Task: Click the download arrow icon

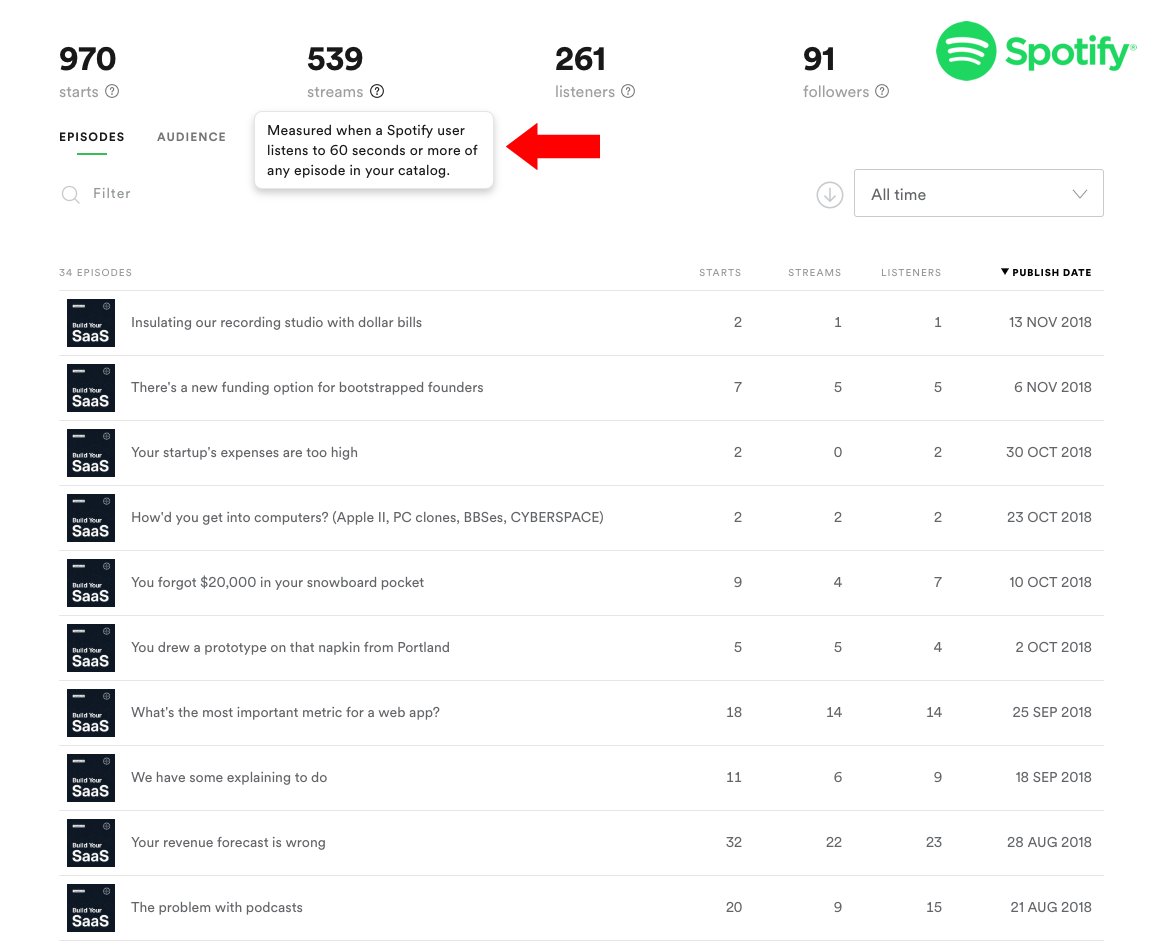Action: click(x=829, y=195)
